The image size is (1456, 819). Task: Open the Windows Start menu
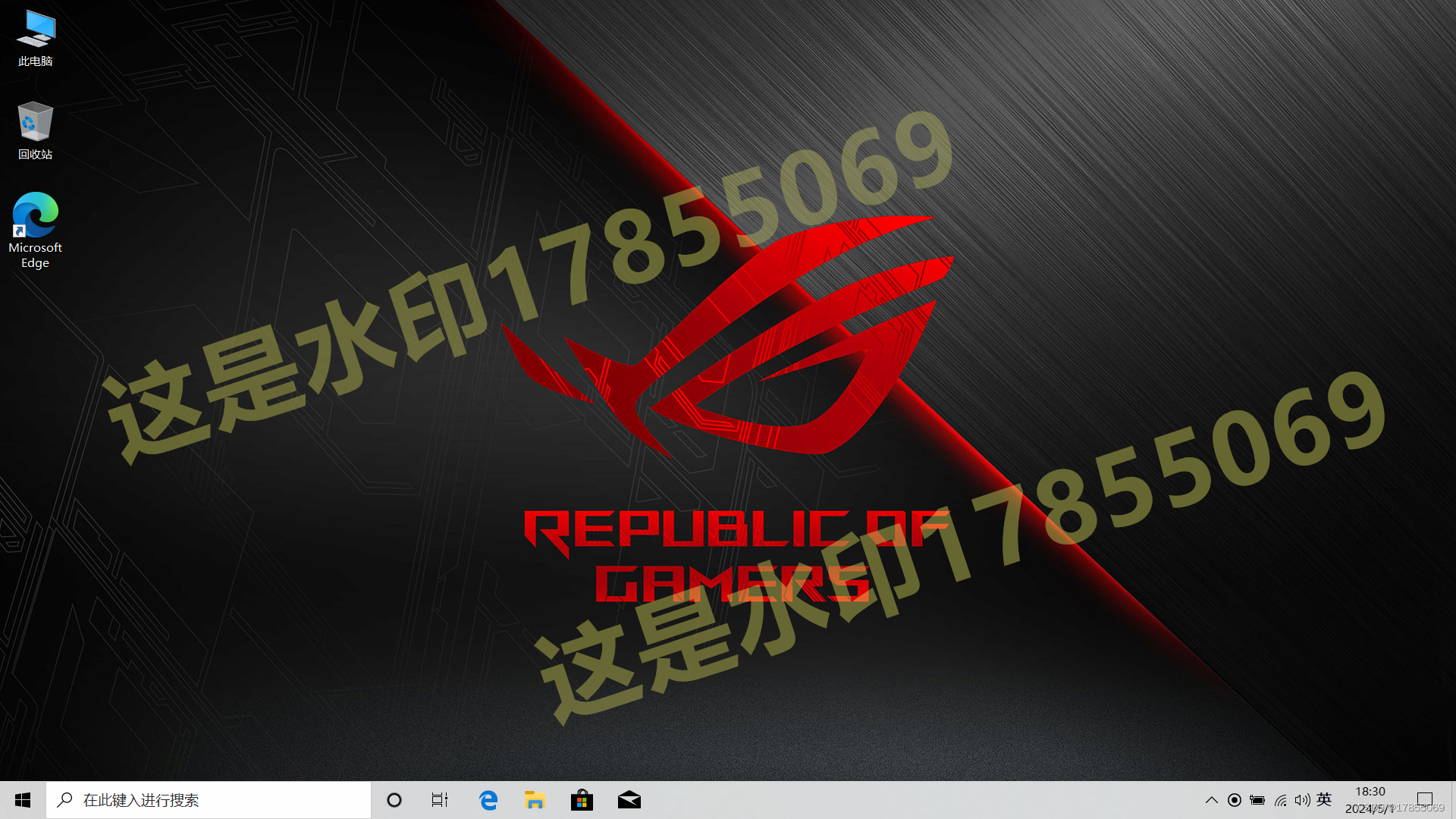click(x=23, y=800)
